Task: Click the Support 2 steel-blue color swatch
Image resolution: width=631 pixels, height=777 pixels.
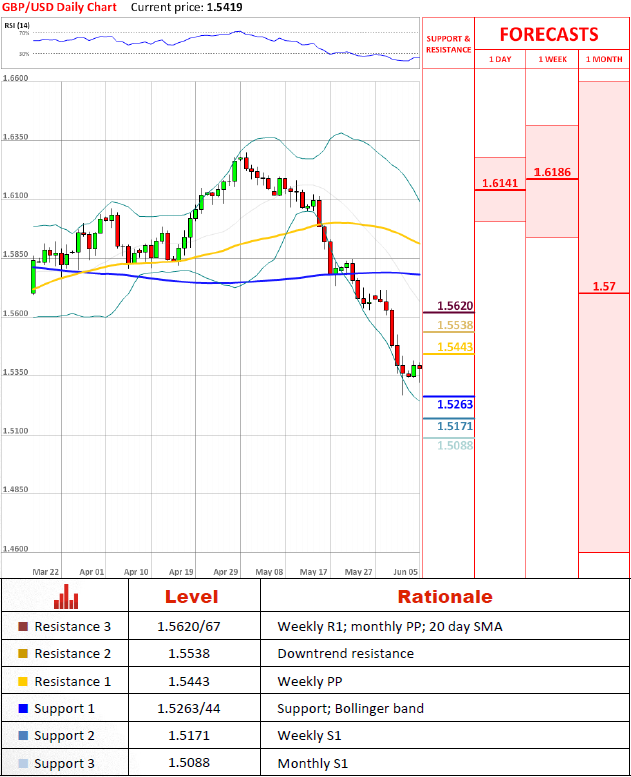Action: click(x=23, y=736)
